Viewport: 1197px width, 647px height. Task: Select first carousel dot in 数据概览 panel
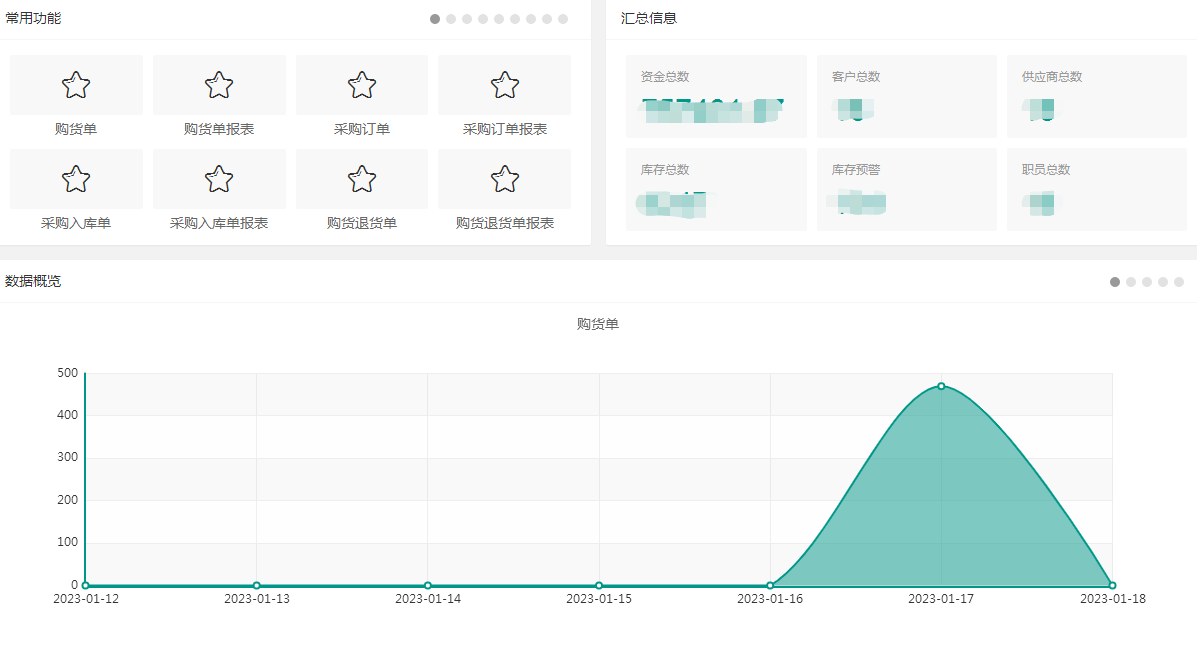click(1115, 282)
